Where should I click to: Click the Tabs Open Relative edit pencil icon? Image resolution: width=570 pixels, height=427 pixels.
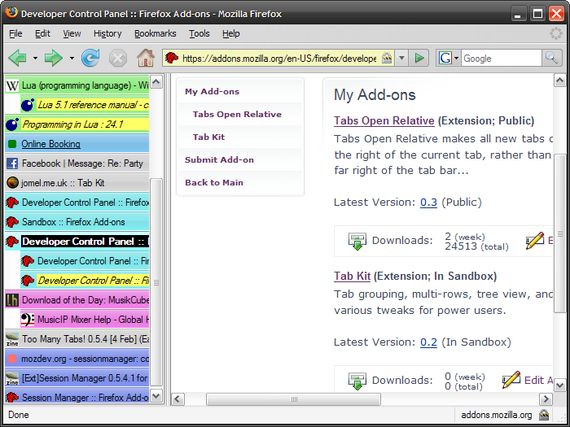pos(535,241)
